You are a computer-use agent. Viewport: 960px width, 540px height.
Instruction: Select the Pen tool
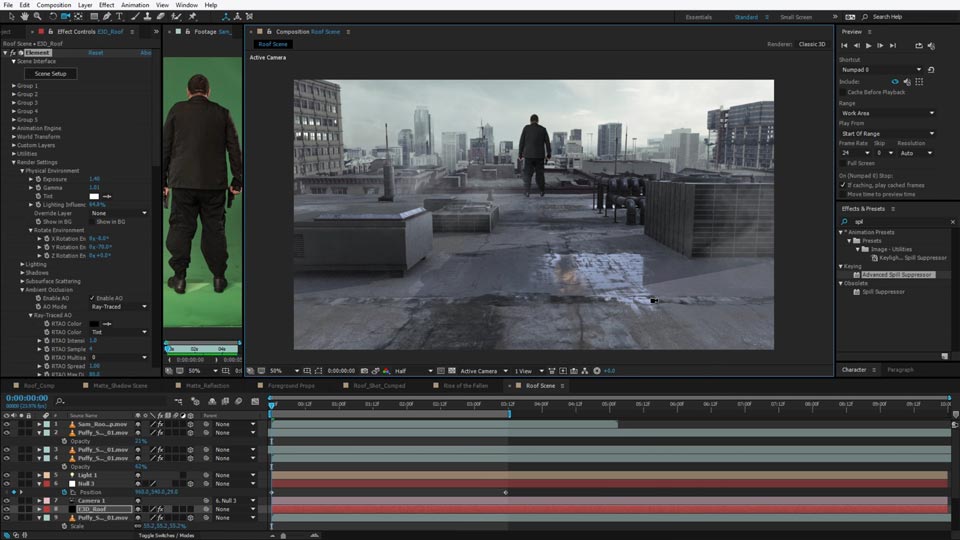point(107,16)
